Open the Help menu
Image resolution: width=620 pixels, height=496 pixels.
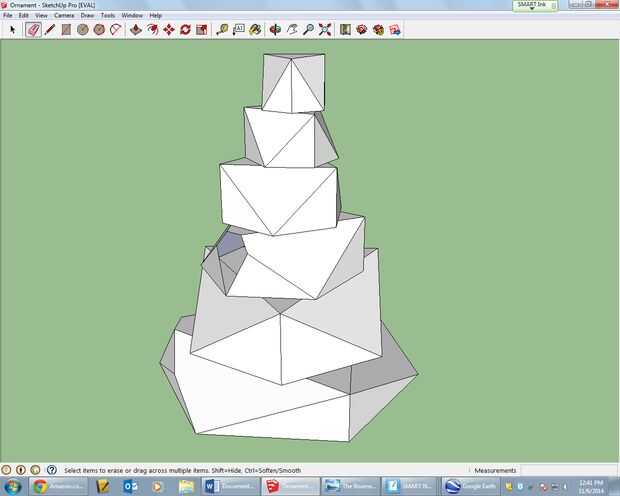(x=155, y=15)
